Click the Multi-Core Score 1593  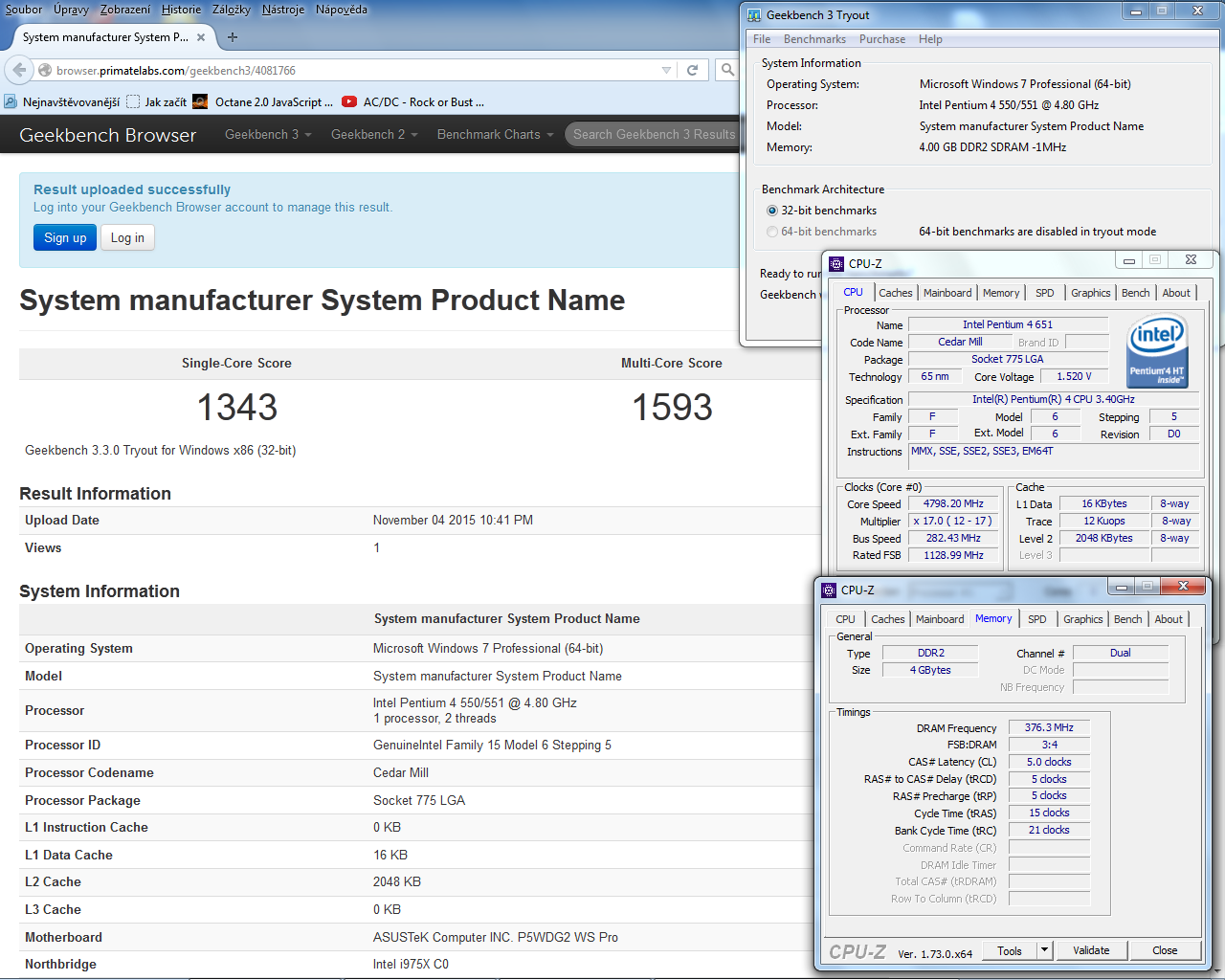[672, 408]
